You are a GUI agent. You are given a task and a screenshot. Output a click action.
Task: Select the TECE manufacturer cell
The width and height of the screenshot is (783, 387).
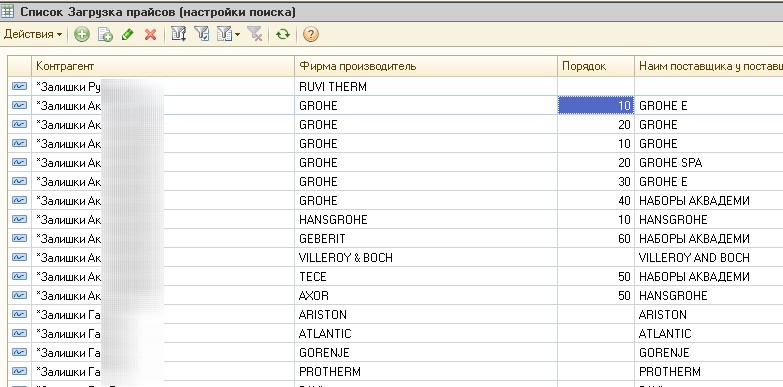coord(426,276)
